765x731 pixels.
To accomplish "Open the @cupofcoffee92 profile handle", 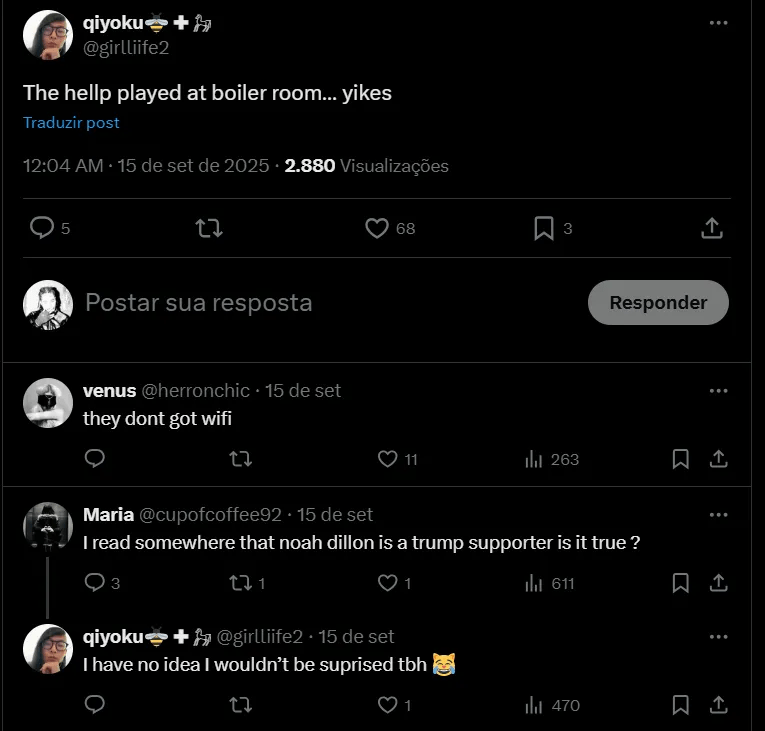I will (210, 515).
